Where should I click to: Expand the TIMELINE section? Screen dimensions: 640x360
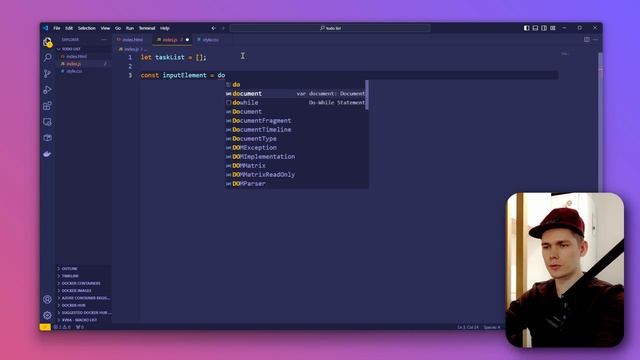pos(83,276)
